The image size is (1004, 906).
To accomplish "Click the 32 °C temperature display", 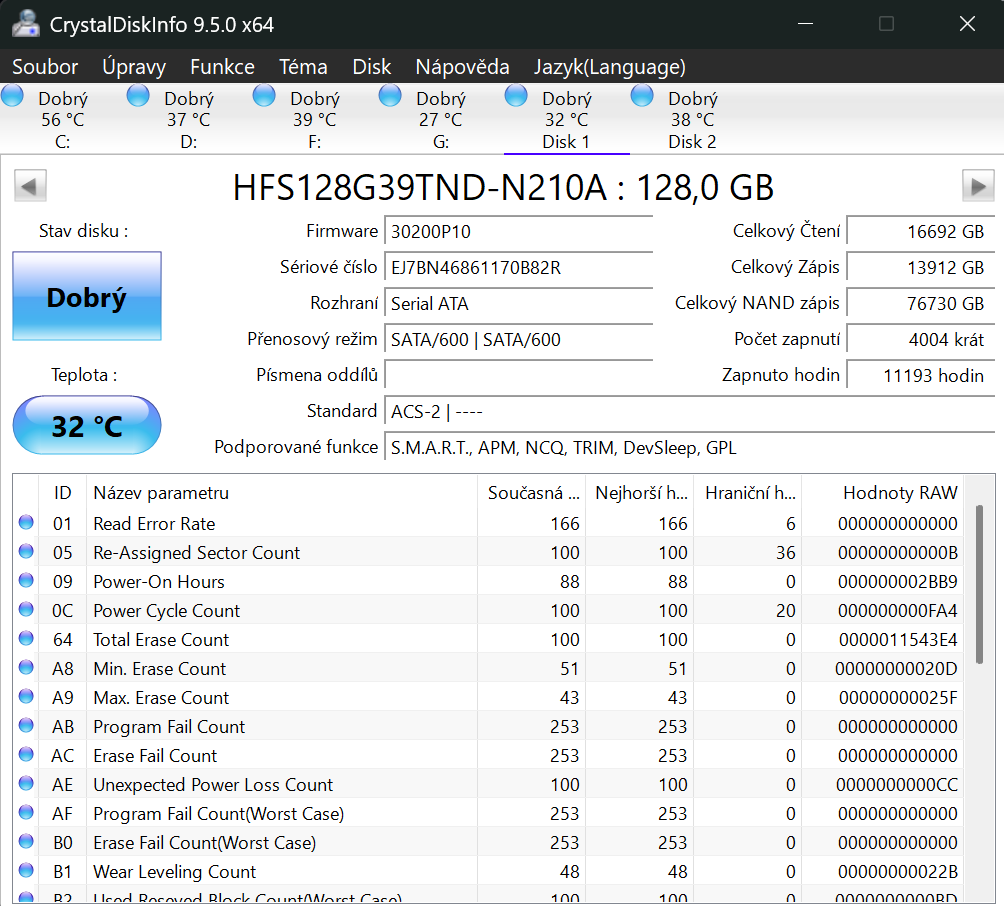I will (x=86, y=425).
